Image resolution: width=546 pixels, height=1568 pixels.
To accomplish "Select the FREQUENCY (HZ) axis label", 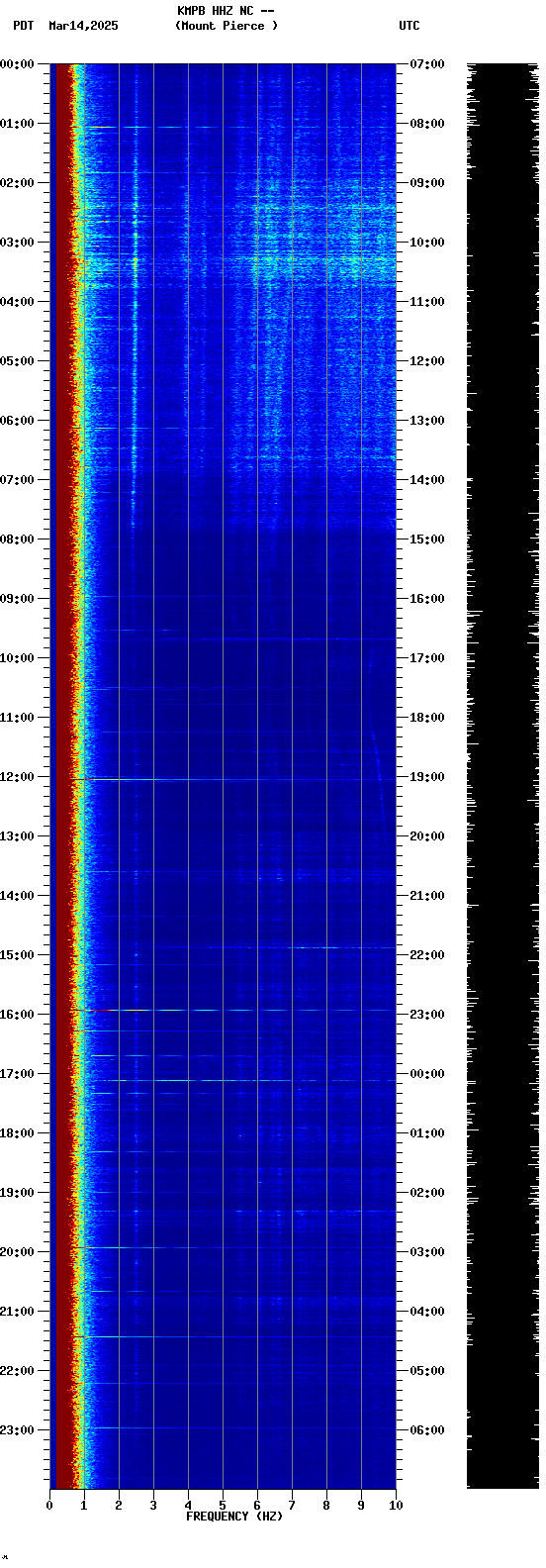I will (234, 1517).
